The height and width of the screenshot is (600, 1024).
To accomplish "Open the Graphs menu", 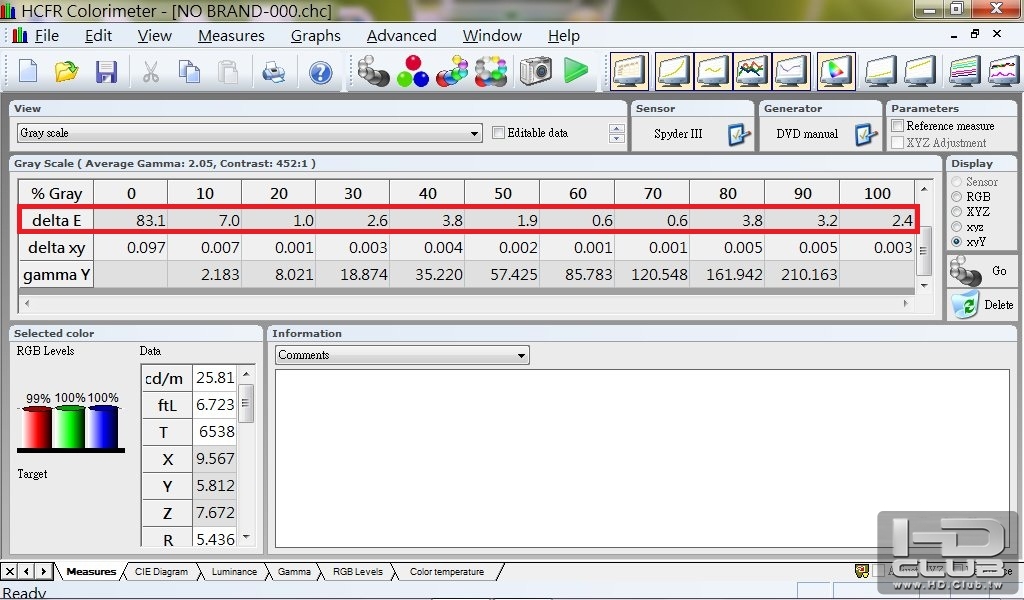I will pos(315,36).
